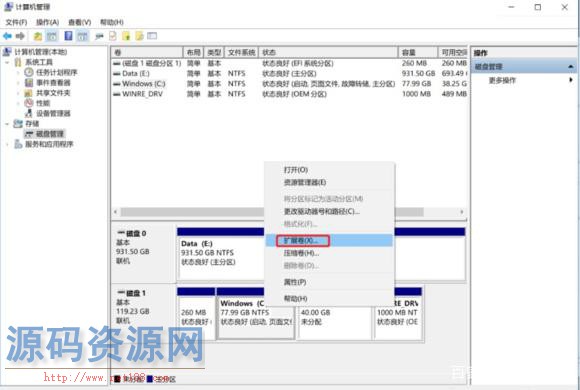
Task: Click More Actions (更多操作) in Actions pane
Action: click(502, 80)
